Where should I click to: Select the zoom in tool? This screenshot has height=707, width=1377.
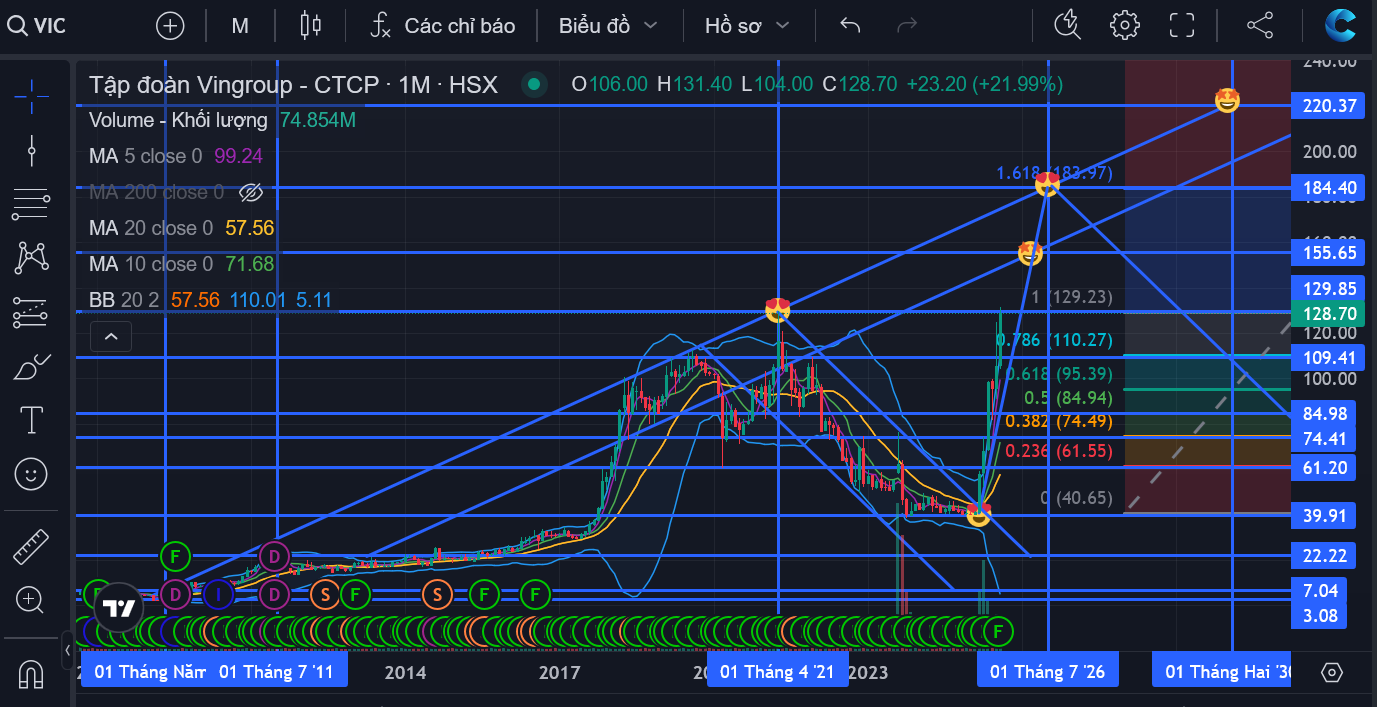31,600
